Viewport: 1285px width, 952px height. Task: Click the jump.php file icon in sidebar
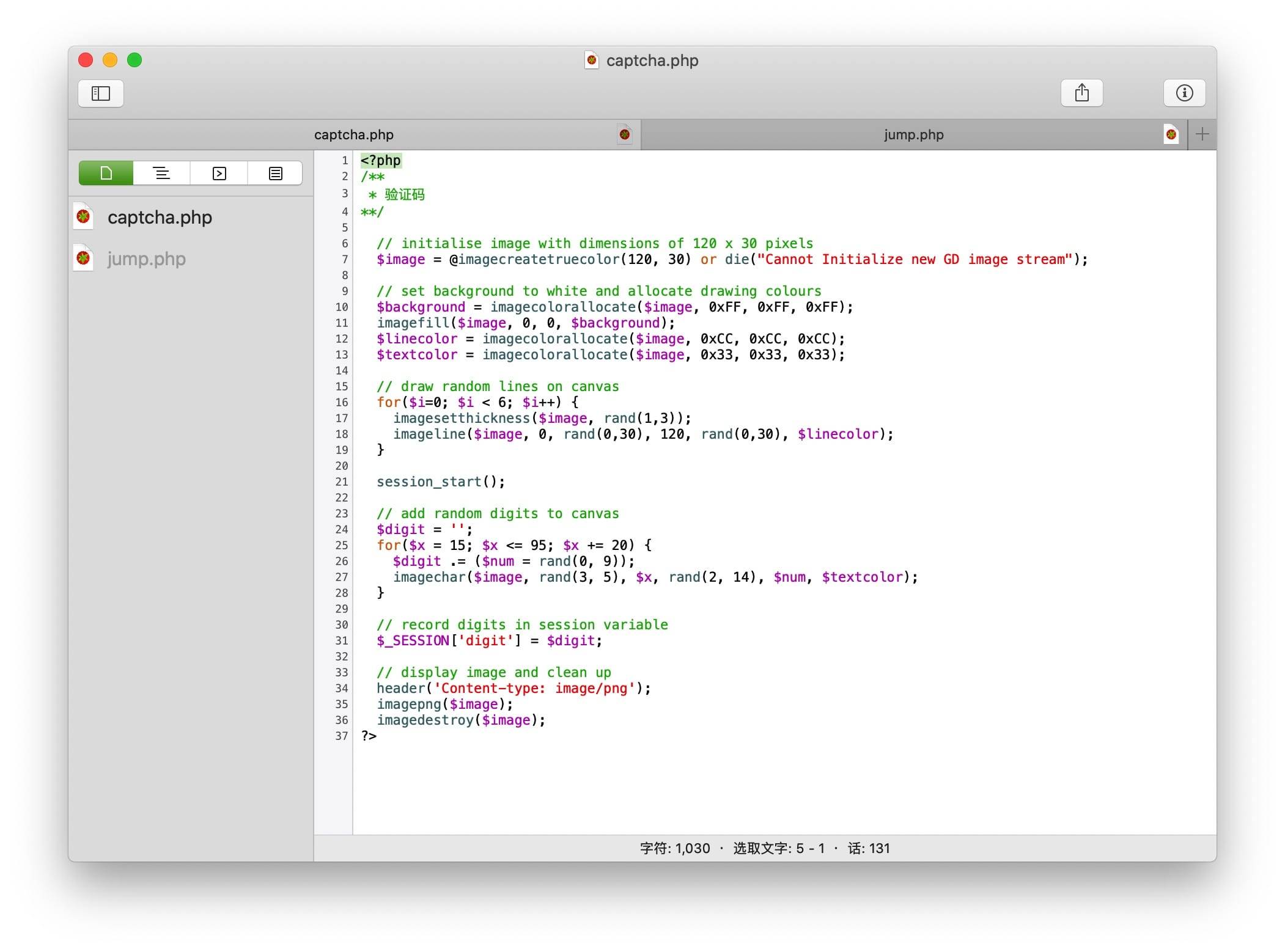(x=84, y=258)
